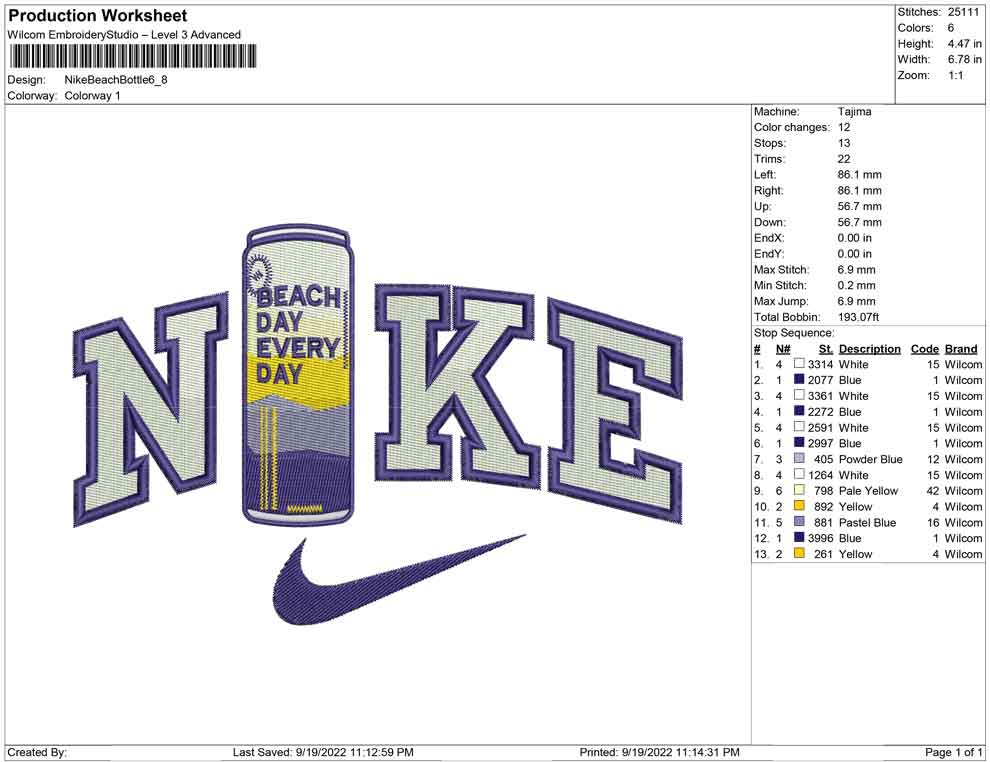Click the 'N#' column header
The image size is (990, 762).
tap(783, 349)
